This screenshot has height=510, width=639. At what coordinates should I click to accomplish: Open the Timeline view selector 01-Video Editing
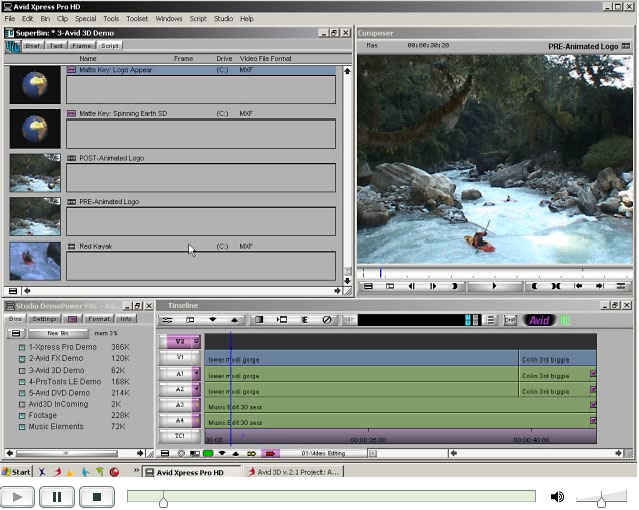[324, 453]
